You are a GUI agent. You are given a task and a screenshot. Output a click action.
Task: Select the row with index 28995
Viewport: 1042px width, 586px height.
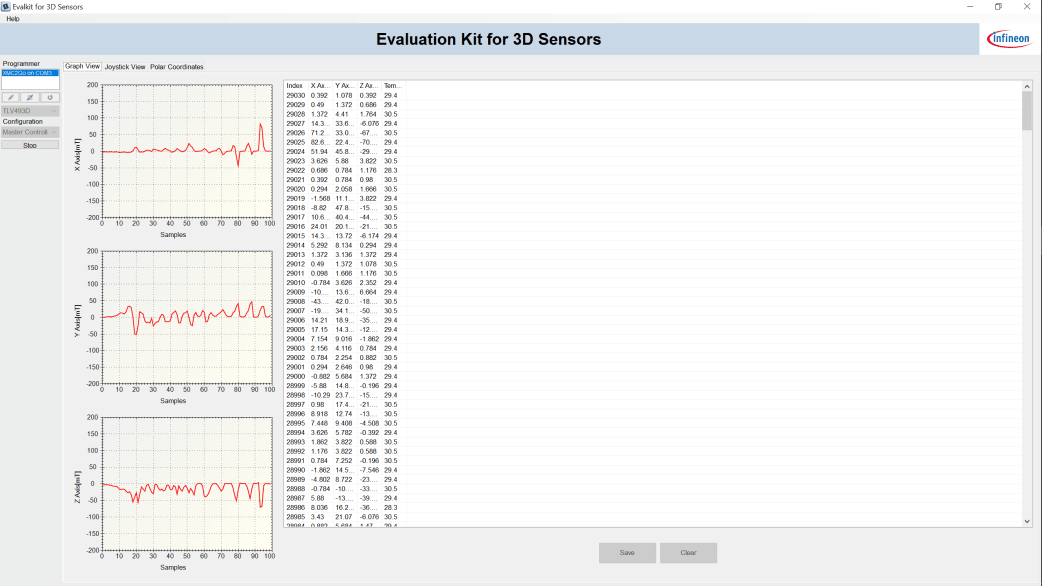(344, 423)
